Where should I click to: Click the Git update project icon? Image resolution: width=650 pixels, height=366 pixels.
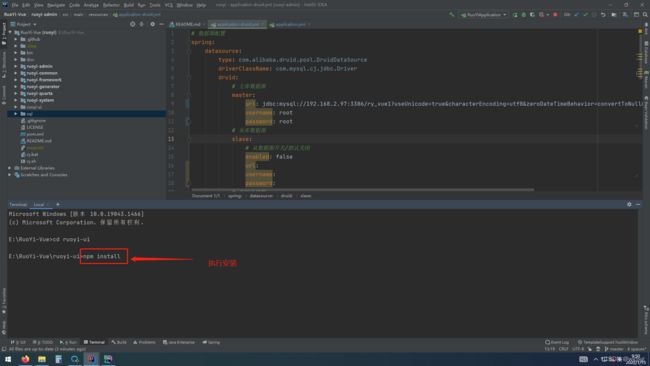[x=577, y=15]
